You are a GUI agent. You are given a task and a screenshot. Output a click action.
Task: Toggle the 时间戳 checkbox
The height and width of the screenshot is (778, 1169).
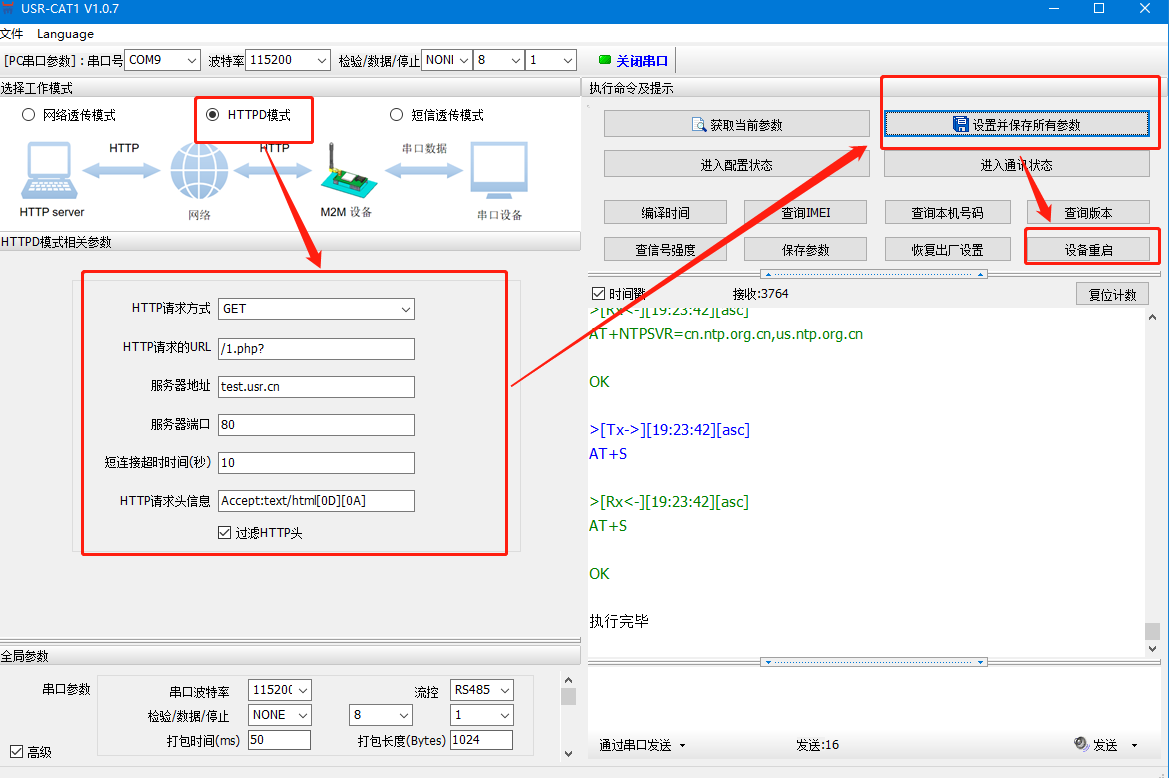coord(599,294)
